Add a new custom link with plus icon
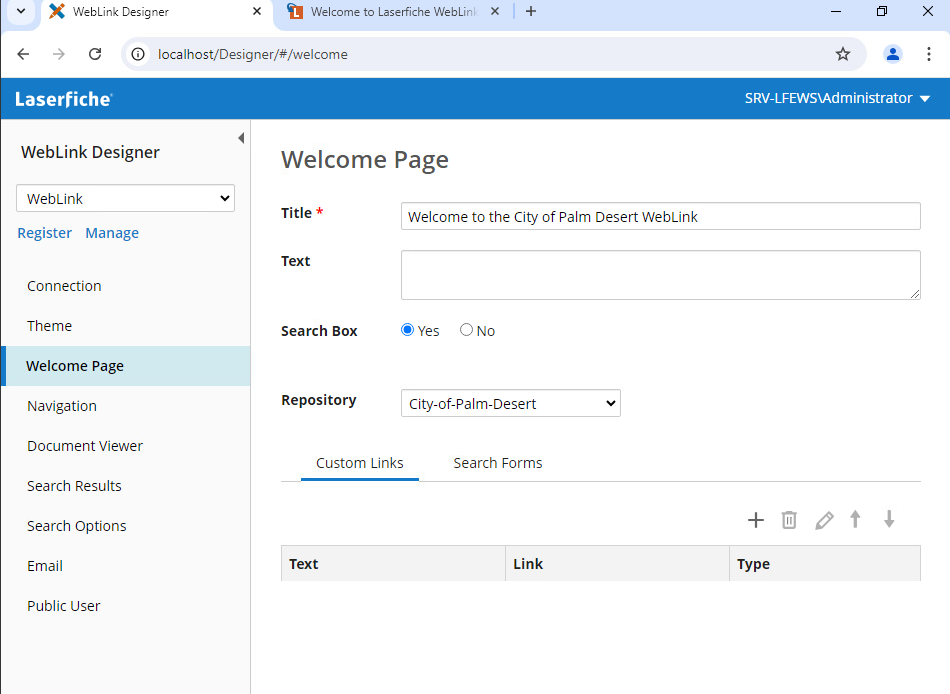This screenshot has width=950, height=694. [x=756, y=520]
